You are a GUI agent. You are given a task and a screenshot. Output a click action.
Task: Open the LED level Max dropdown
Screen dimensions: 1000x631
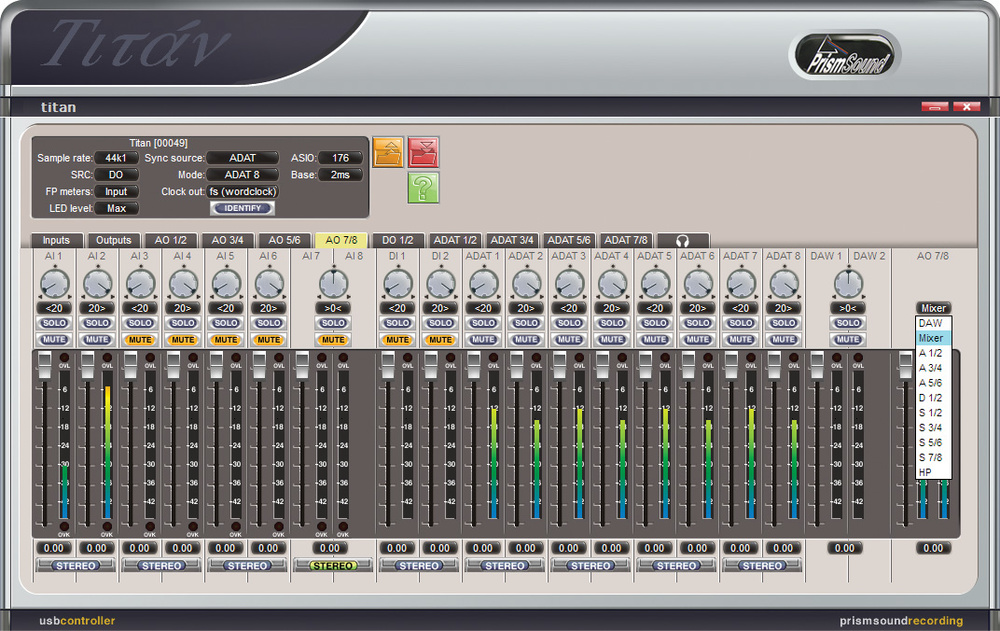click(x=116, y=208)
